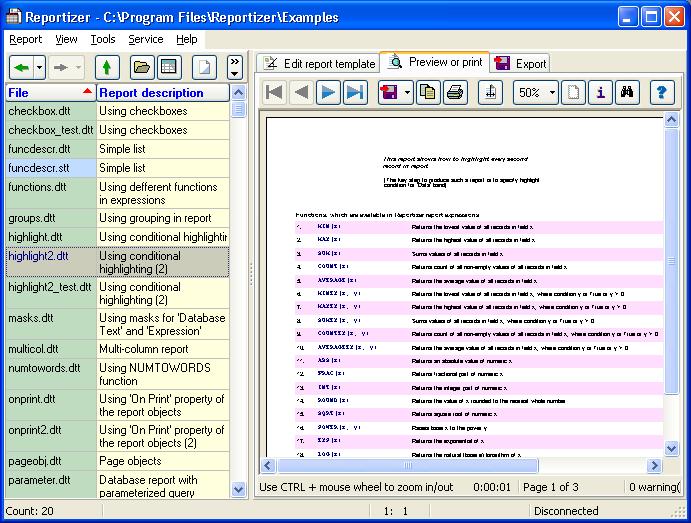Image resolution: width=691 pixels, height=523 pixels.
Task: Click the table view icon
Action: click(x=169, y=67)
